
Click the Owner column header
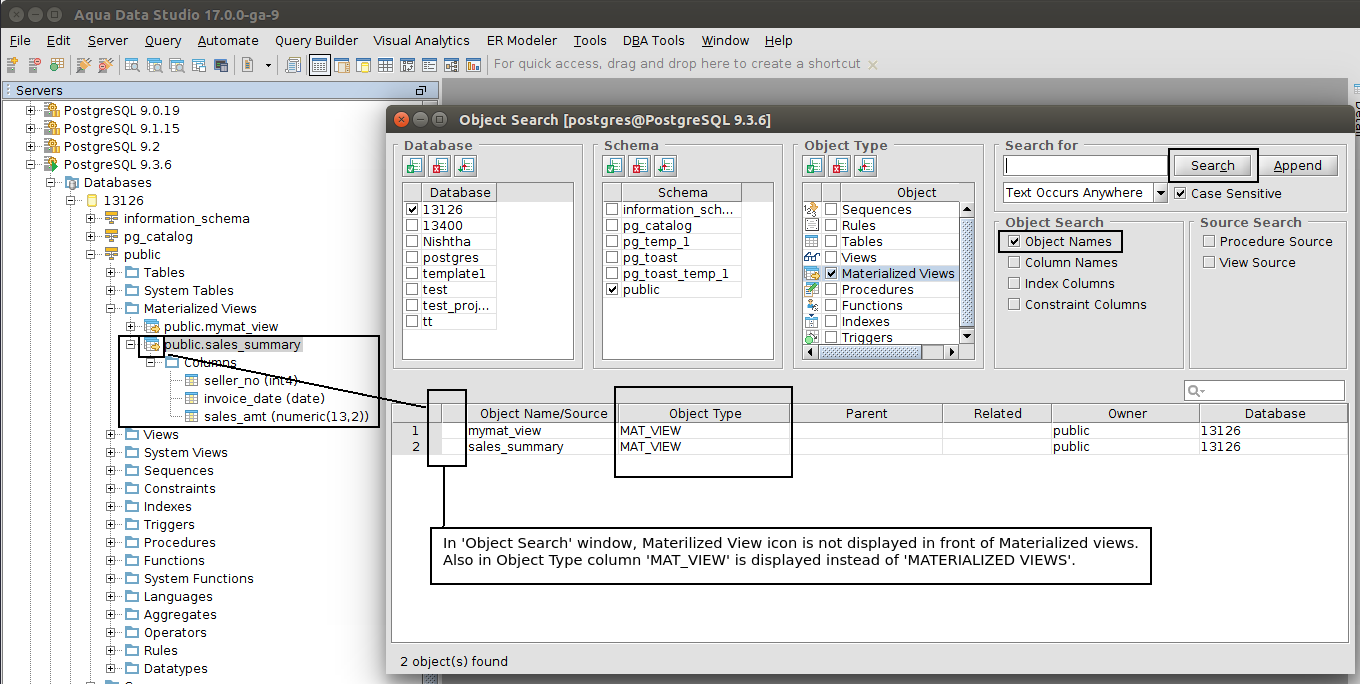pos(1127,414)
